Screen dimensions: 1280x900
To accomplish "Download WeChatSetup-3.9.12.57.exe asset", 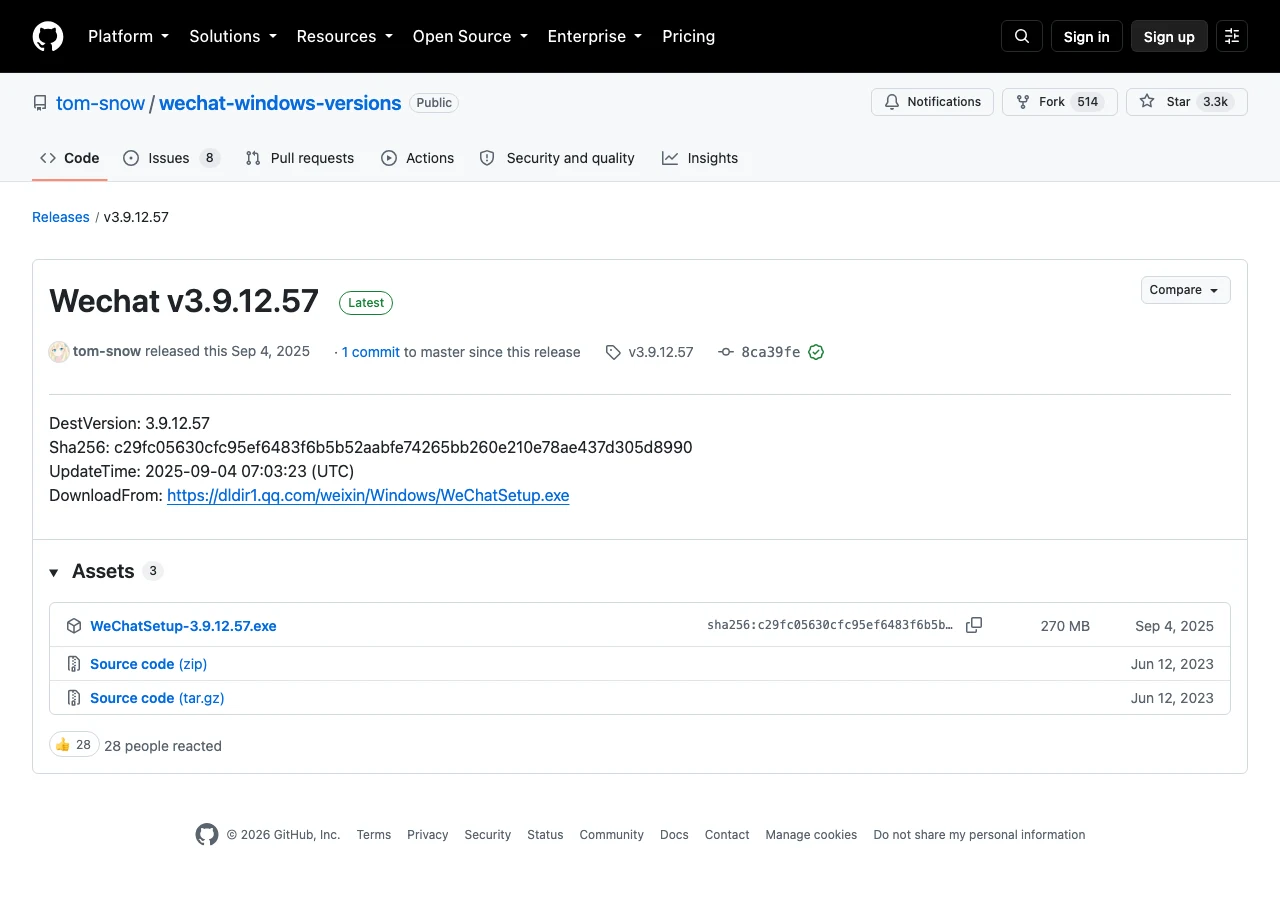I will pos(183,626).
